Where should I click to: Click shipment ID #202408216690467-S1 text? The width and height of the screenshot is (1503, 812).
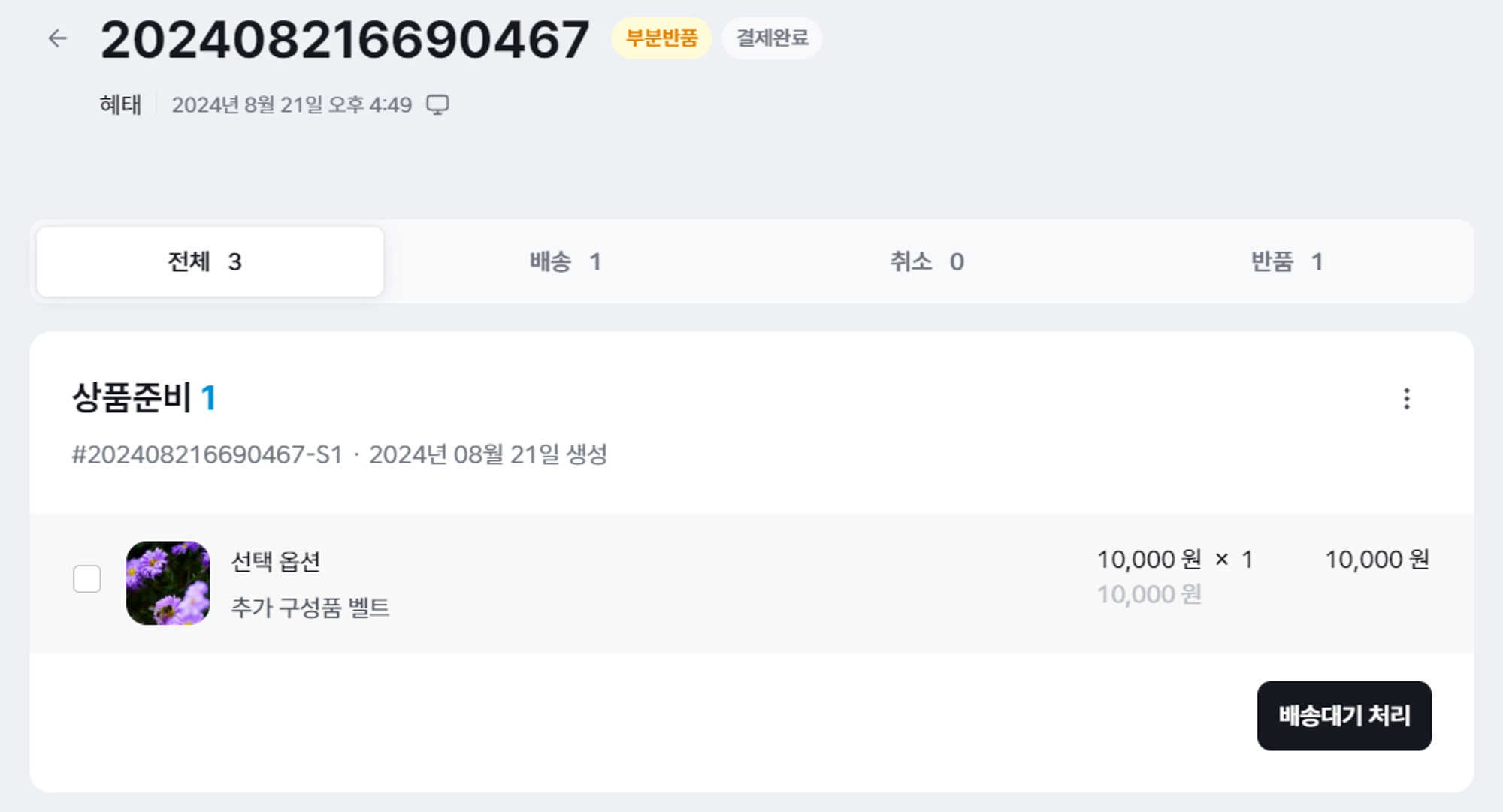[x=207, y=454]
